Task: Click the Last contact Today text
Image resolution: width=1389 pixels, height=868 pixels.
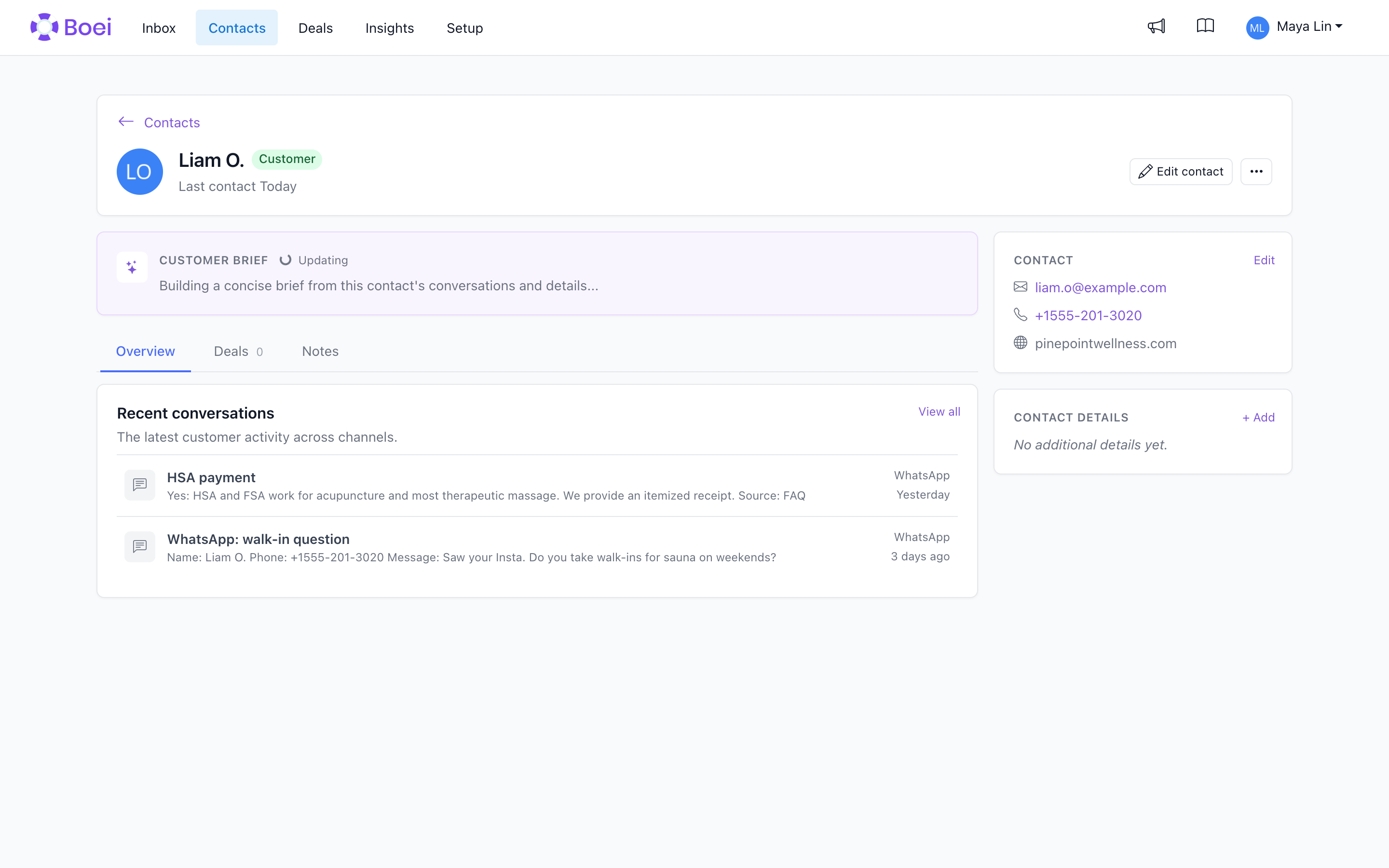Action: 238,187
